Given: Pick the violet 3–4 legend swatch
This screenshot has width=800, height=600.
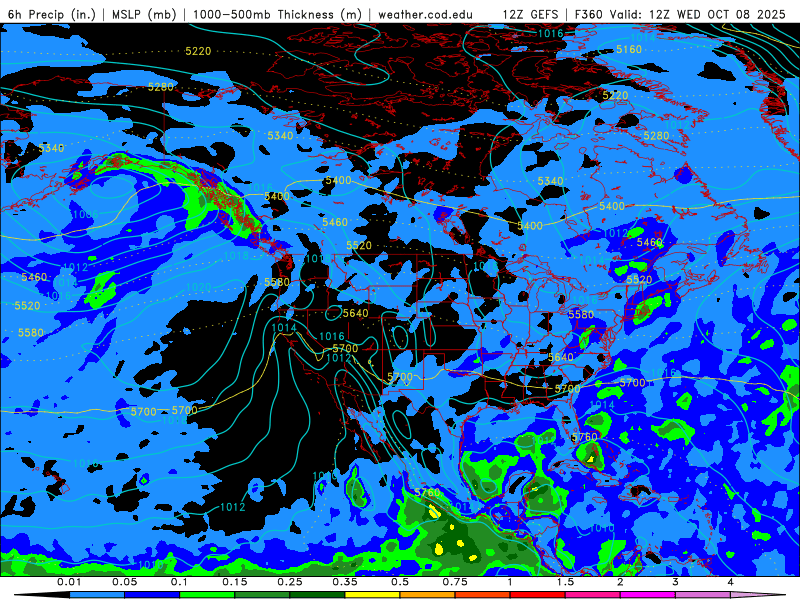Looking at the screenshot, I should coord(703,595).
